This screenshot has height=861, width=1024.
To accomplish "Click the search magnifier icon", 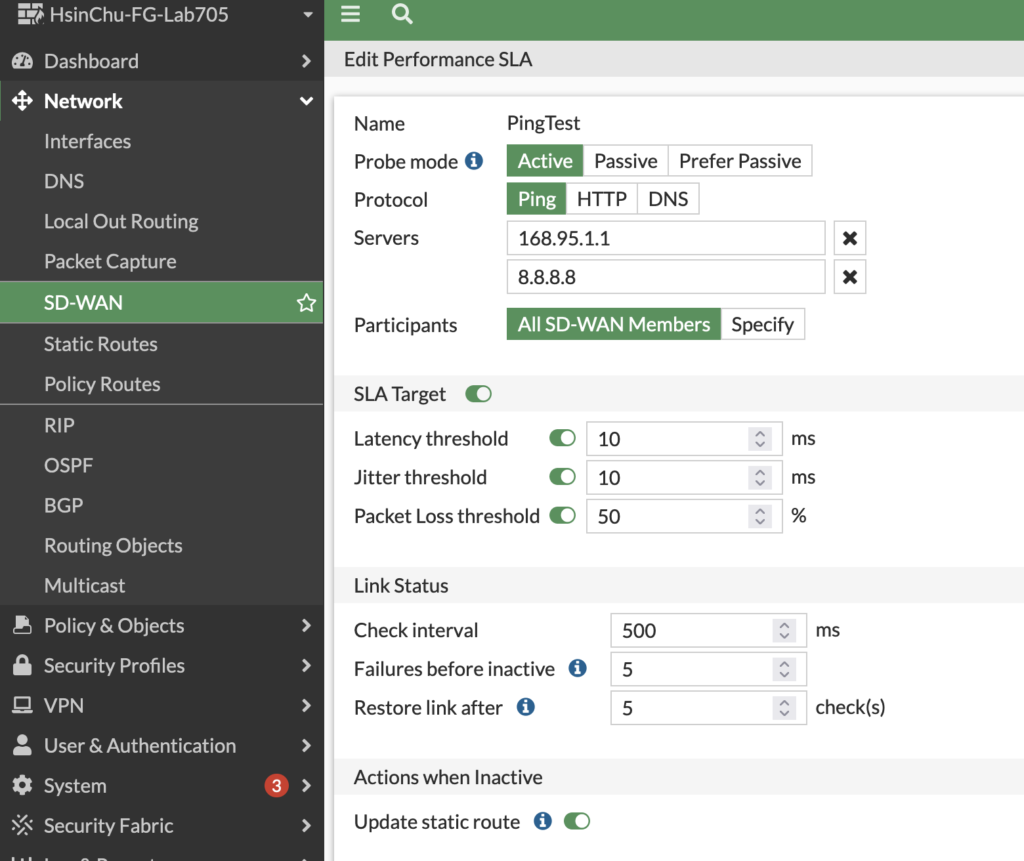I will coord(402,14).
